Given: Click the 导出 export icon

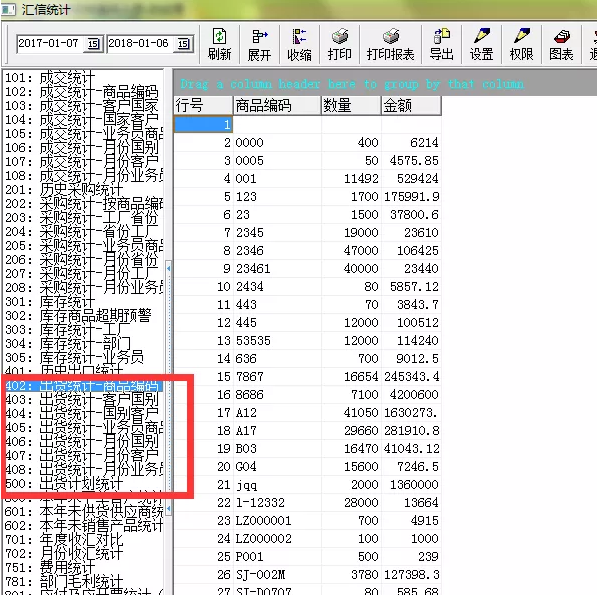Looking at the screenshot, I should pyautogui.click(x=441, y=44).
